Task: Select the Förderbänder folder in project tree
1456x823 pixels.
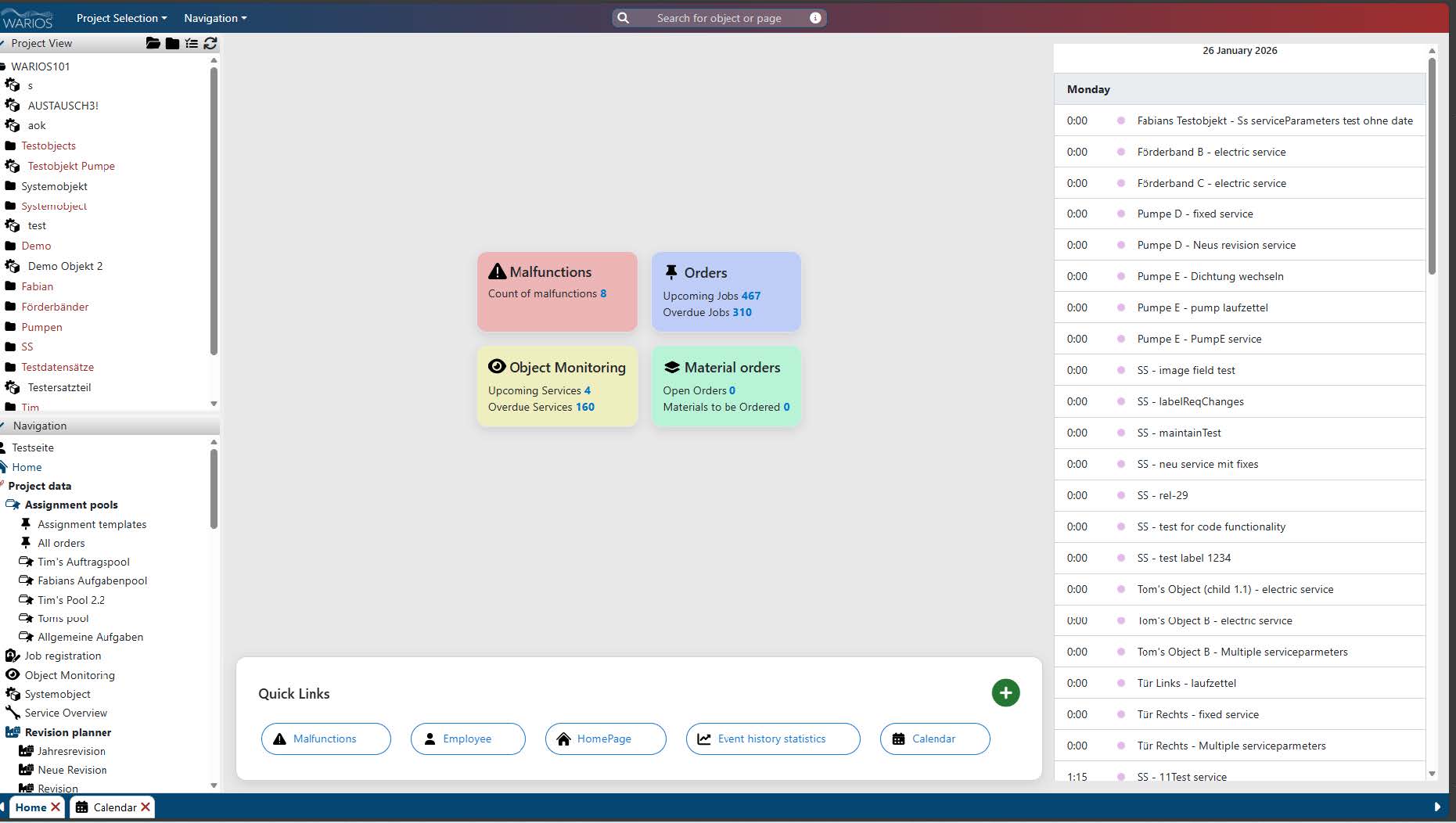Action: tap(55, 307)
